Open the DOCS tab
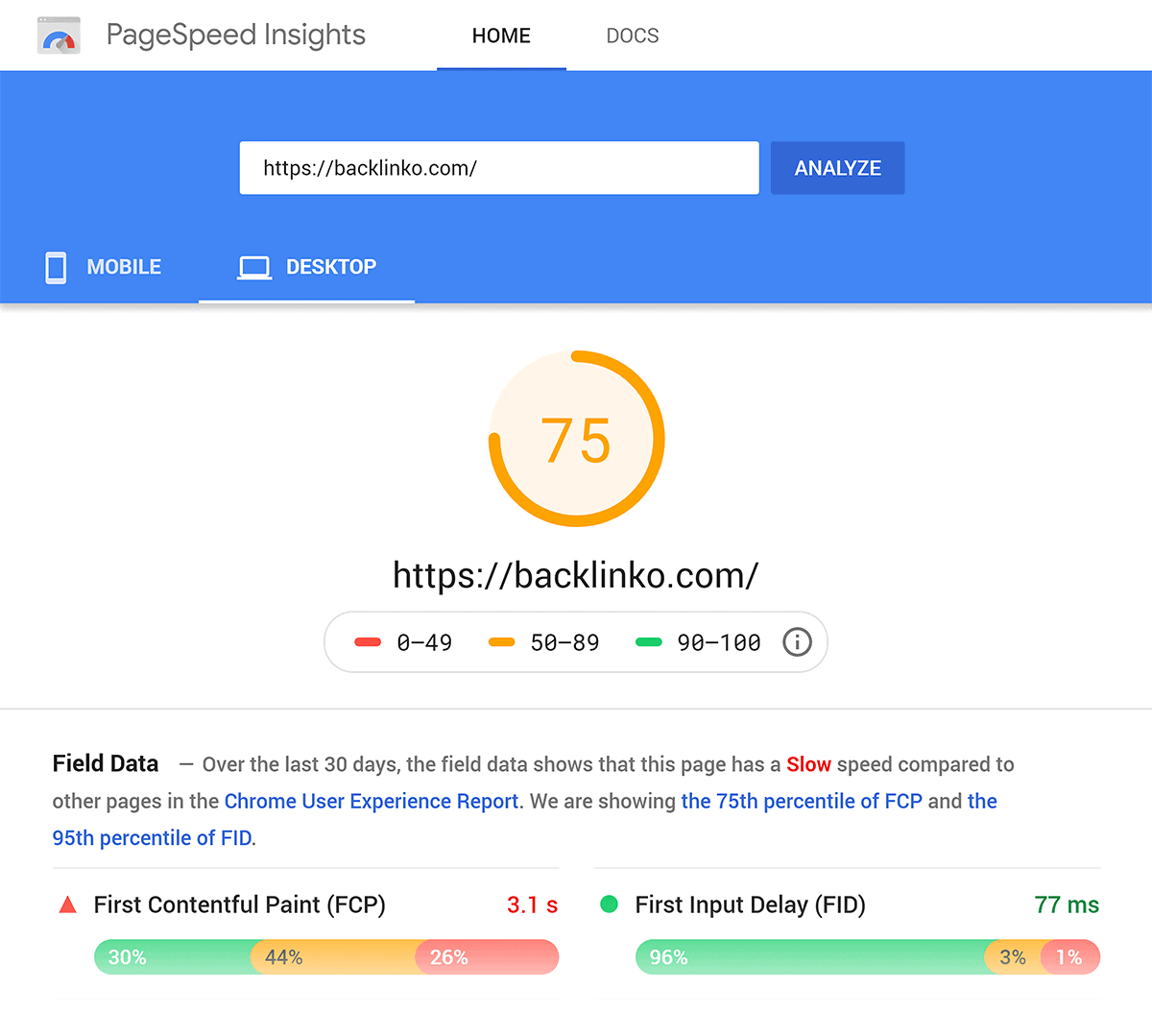Image resolution: width=1152 pixels, height=1036 pixels. click(632, 36)
